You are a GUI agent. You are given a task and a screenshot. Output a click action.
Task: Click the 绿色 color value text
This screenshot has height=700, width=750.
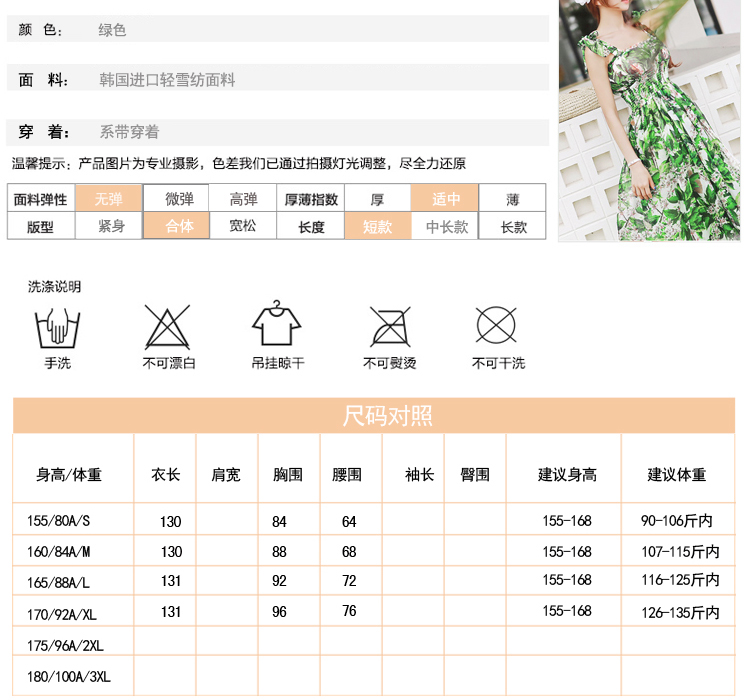click(112, 30)
